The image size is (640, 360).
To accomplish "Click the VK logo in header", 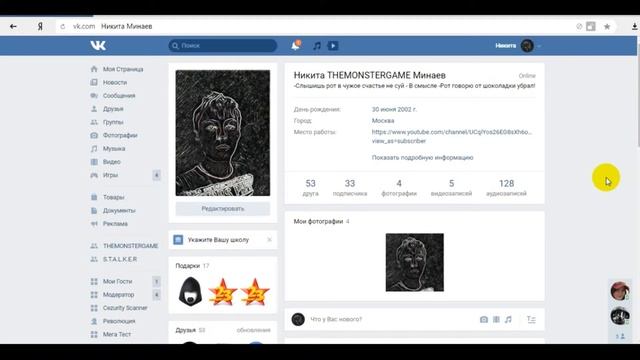I will pos(98,45).
